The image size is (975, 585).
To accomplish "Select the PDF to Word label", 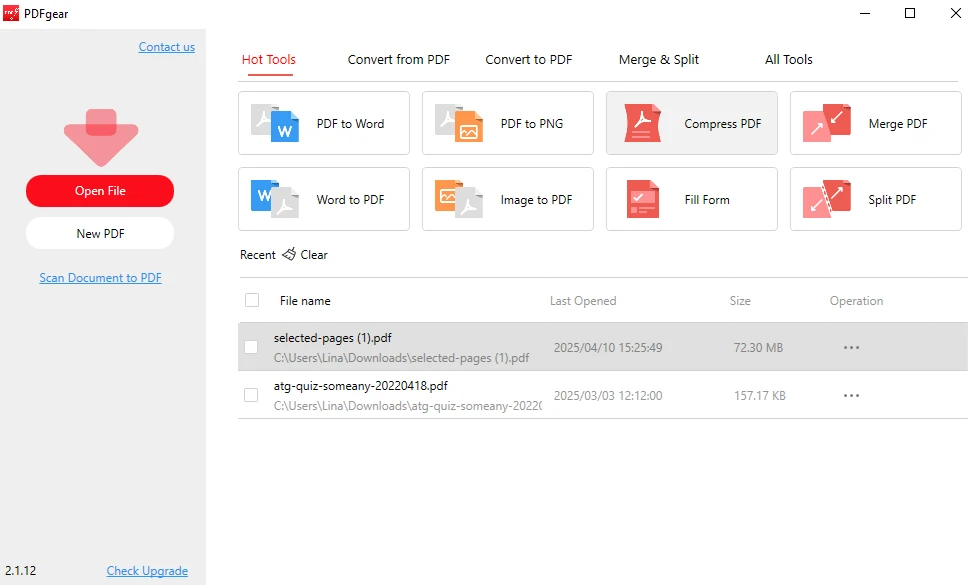I will 350,124.
